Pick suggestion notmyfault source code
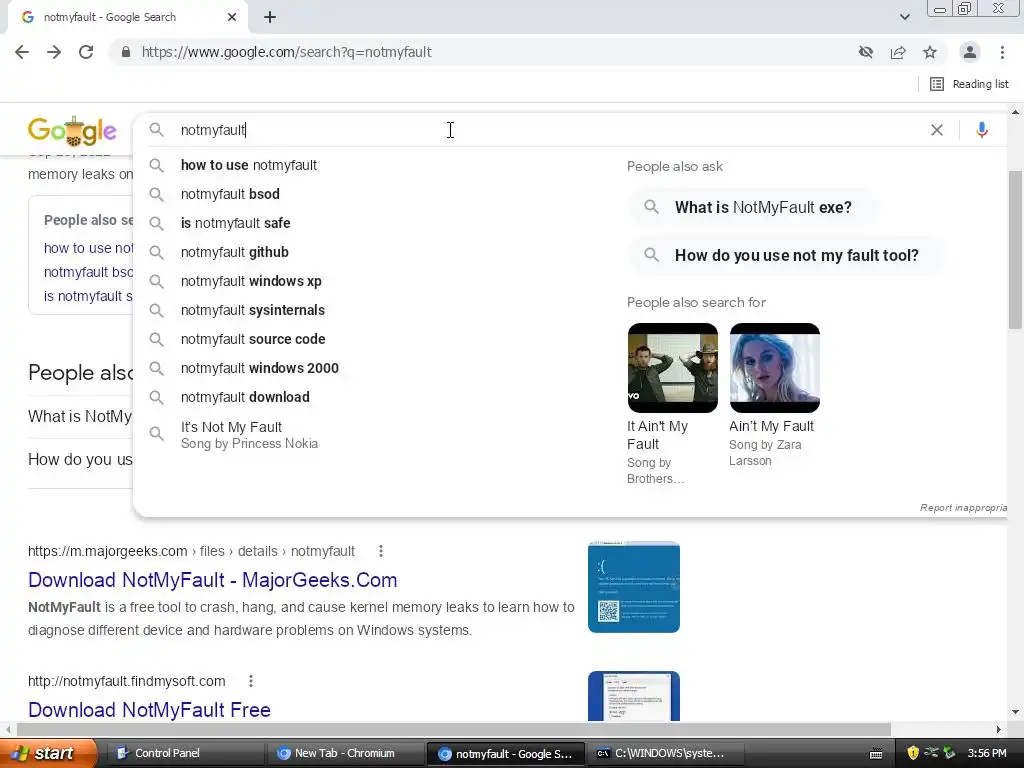Screen dimensions: 1024x768 coord(253,339)
